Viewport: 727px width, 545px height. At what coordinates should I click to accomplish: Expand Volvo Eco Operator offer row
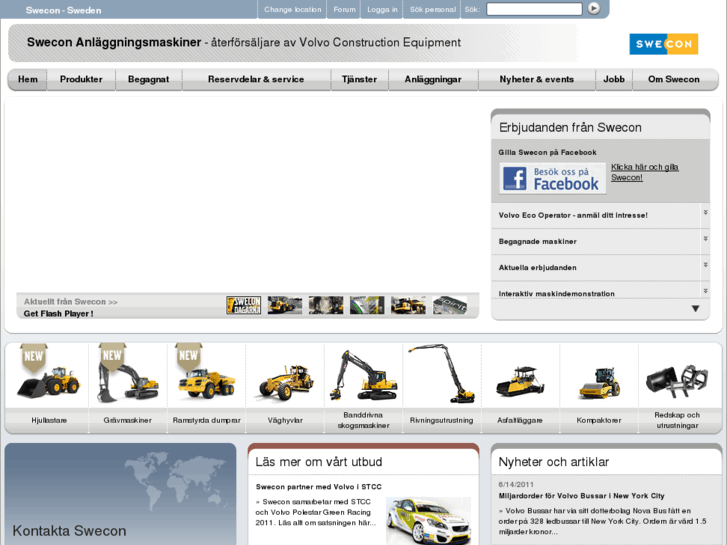click(x=600, y=215)
